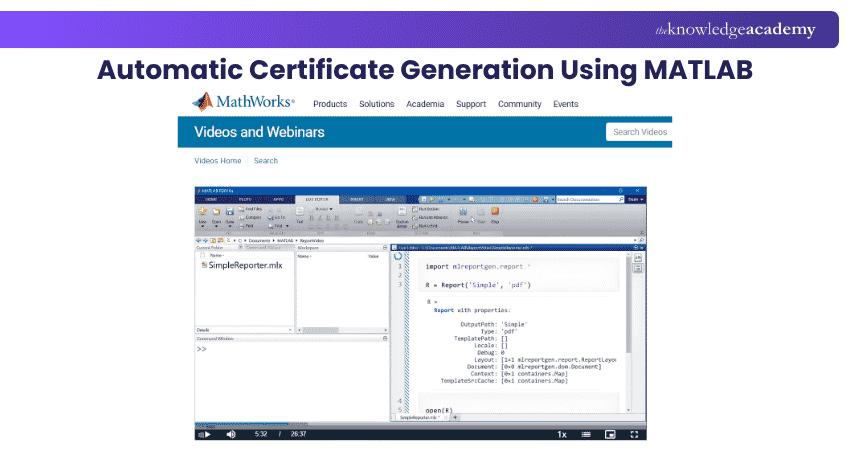Expand the Details panel in Current Folder

[290, 330]
